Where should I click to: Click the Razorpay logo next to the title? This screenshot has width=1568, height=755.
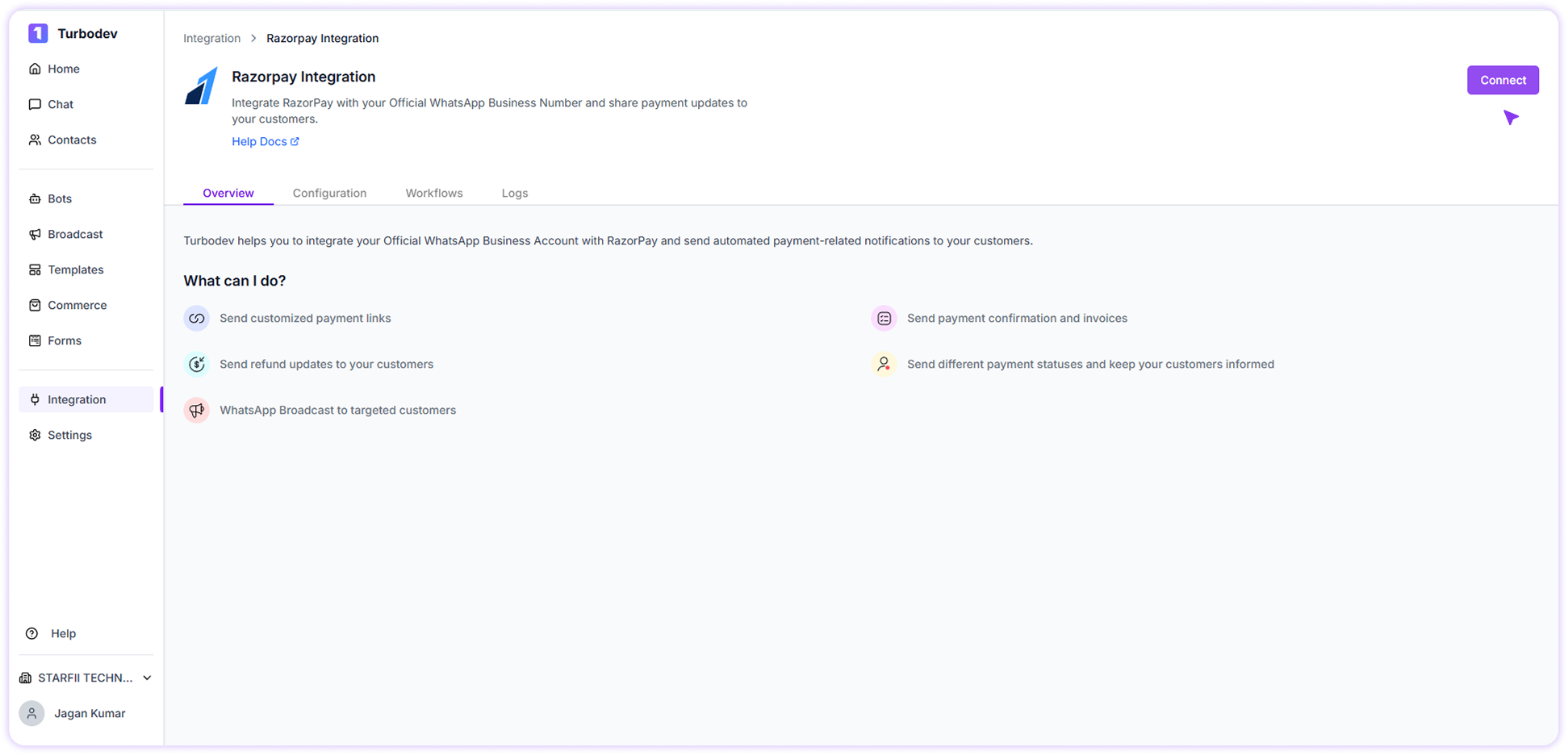click(201, 86)
